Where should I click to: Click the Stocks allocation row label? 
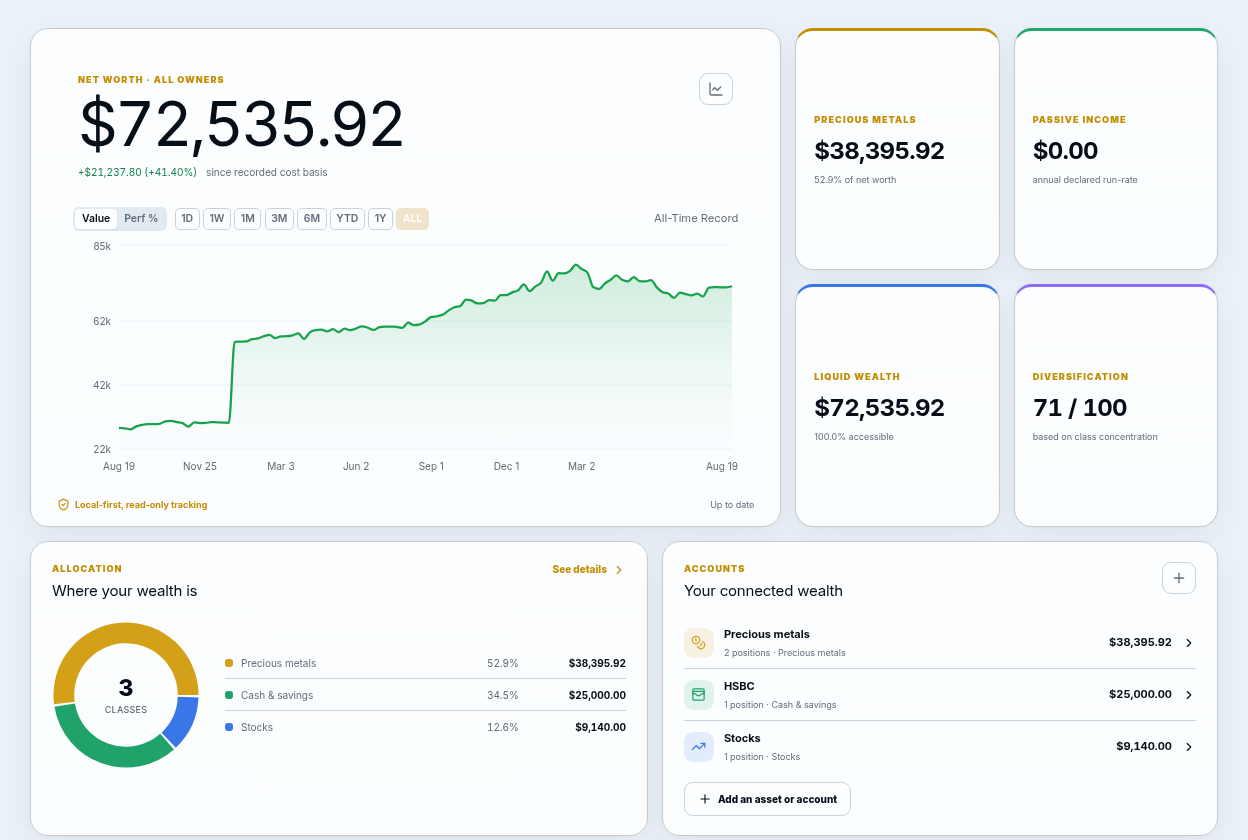(257, 727)
